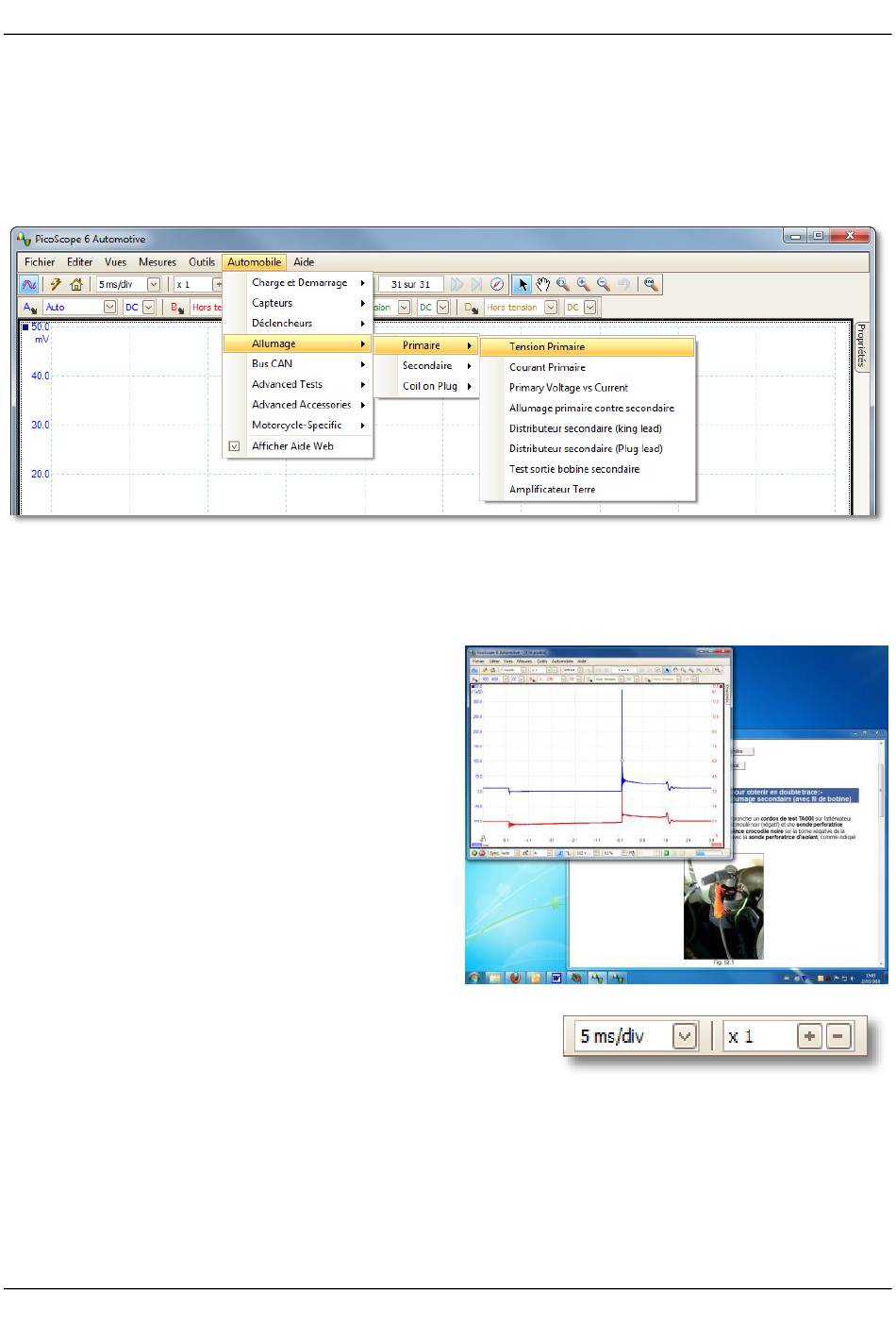
Task: Expand Charge et Demarrage submenu
Action: (297, 282)
